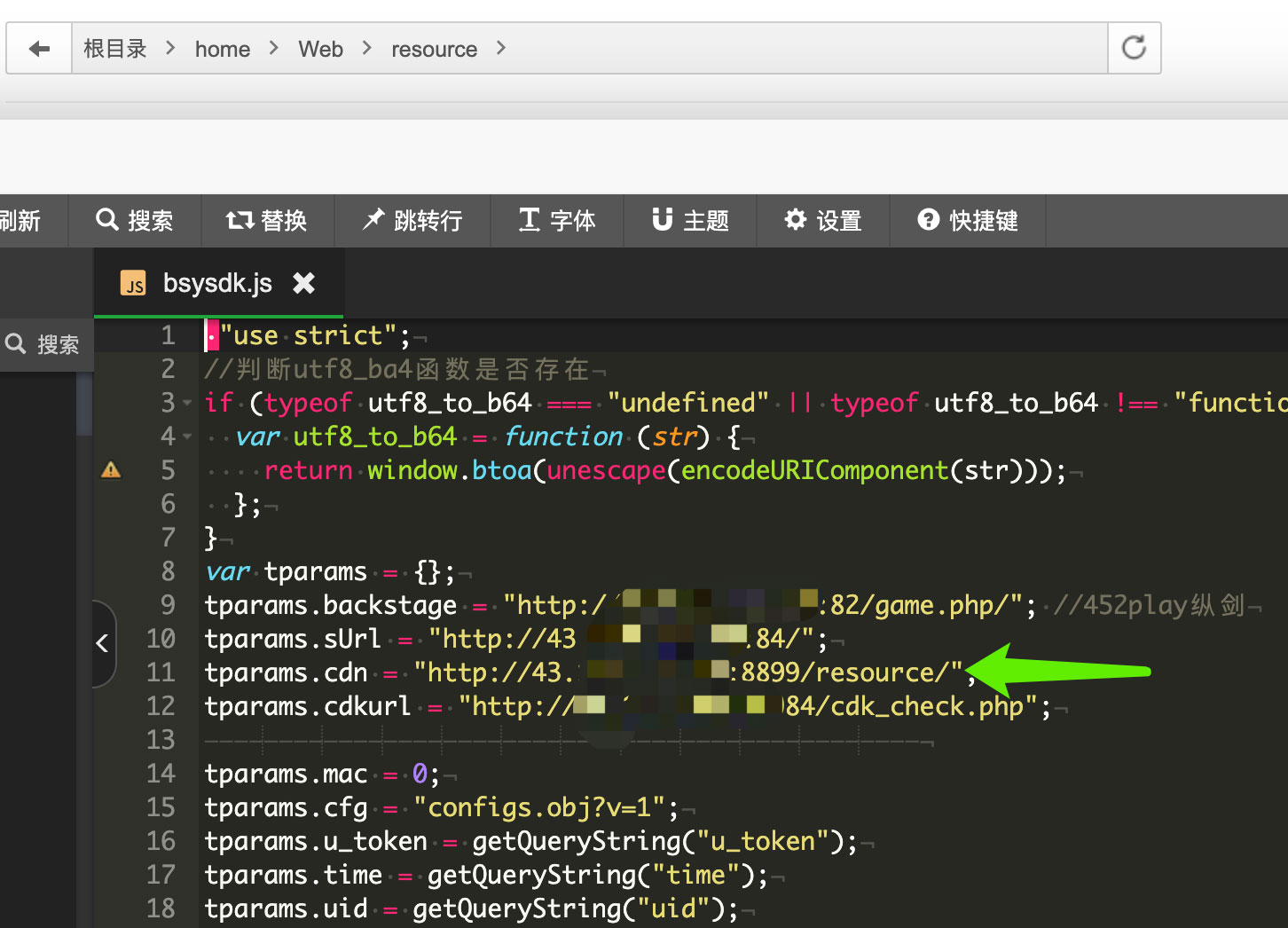Open the 字体 font settings

(557, 220)
